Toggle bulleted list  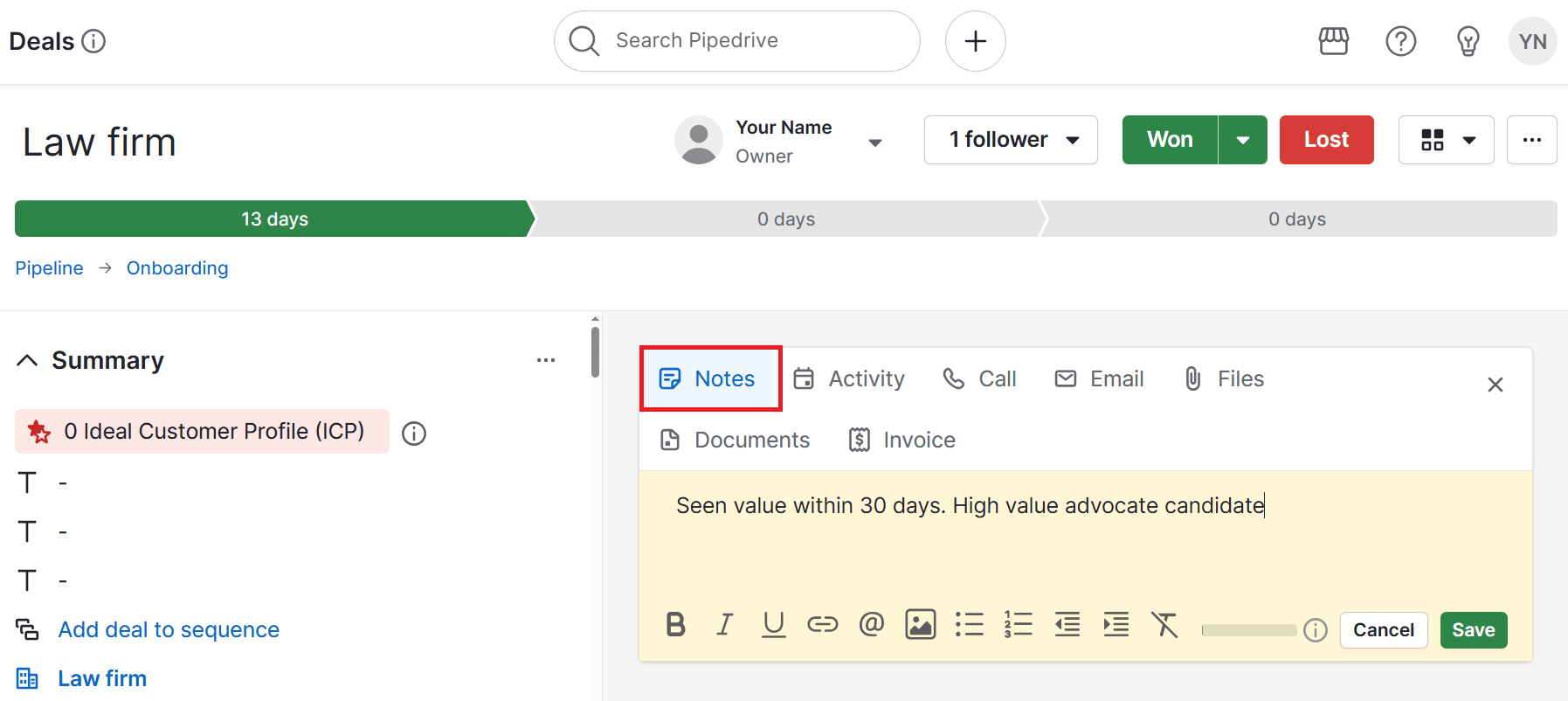pos(969,624)
